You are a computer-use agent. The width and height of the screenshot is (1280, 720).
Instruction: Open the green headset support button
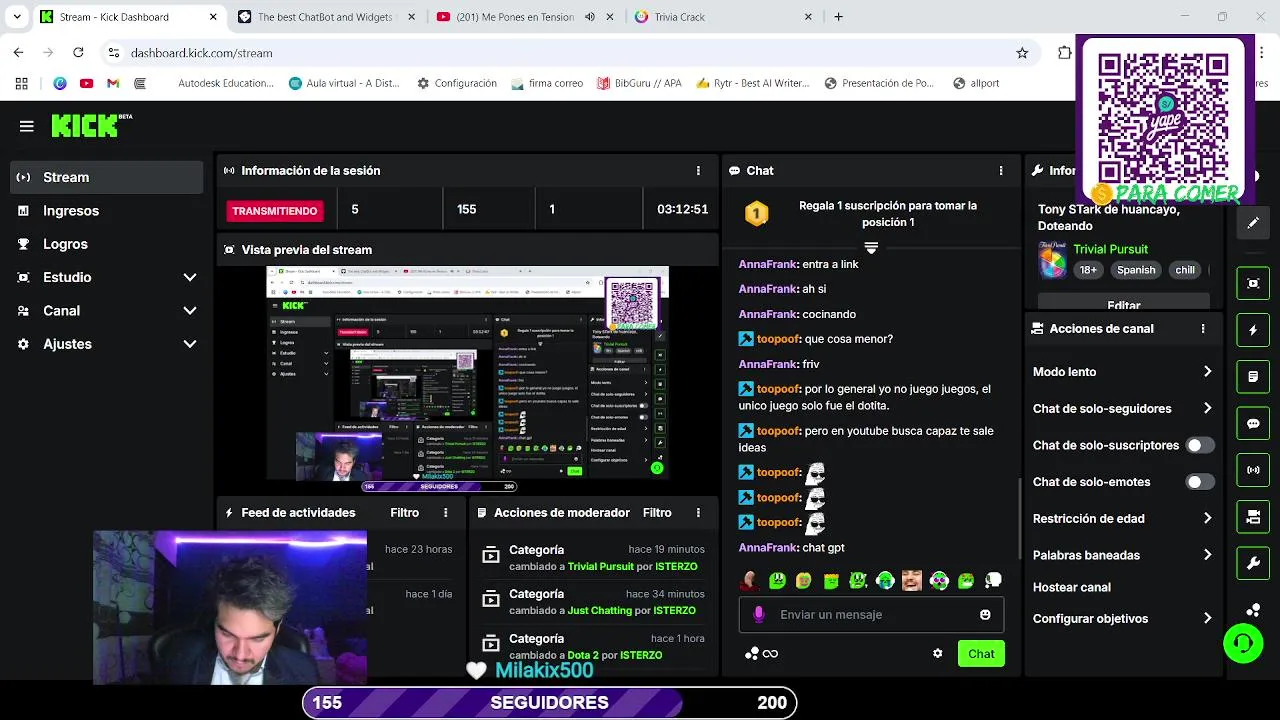[x=1243, y=643]
